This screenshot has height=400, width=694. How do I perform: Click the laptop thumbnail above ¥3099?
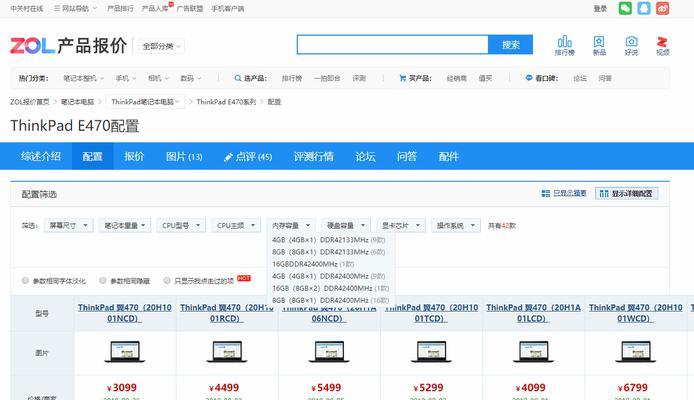125,352
